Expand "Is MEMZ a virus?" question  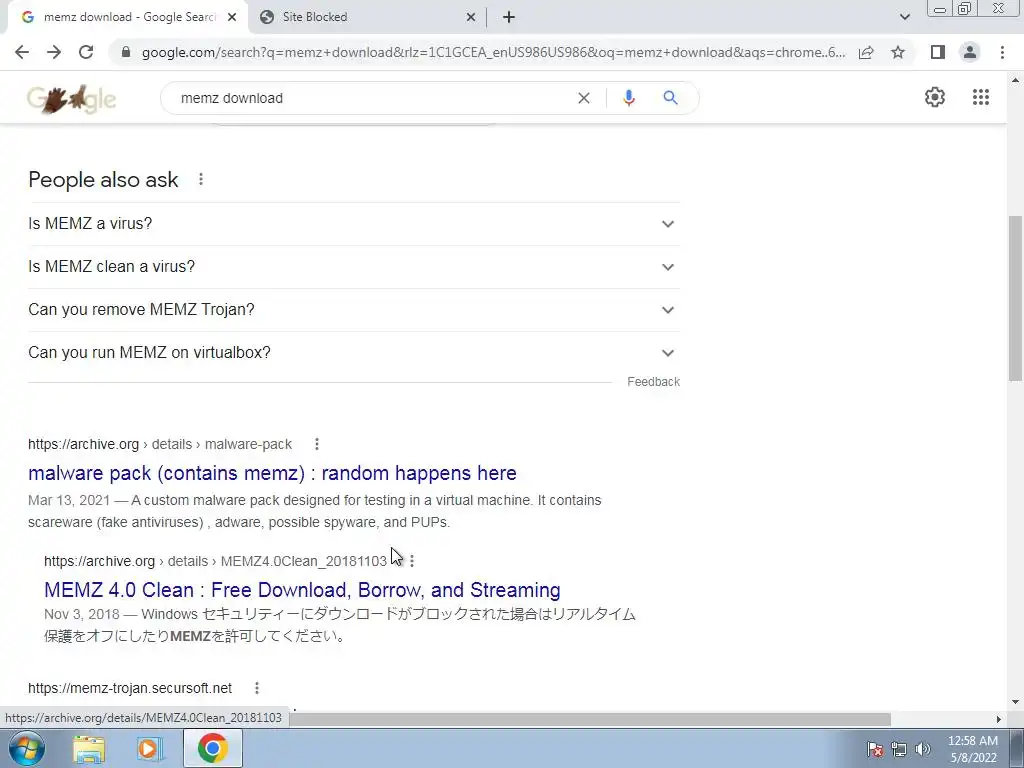[354, 224]
